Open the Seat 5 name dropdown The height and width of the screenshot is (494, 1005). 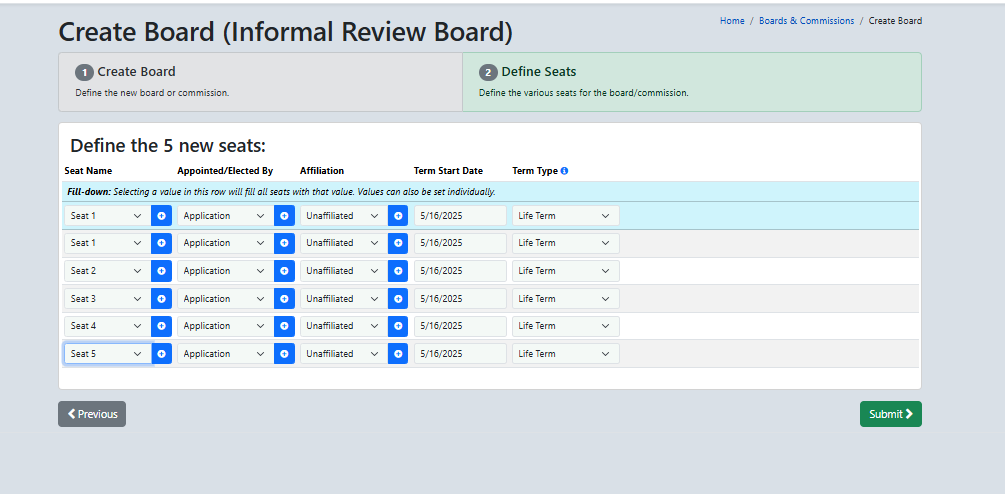pyautogui.click(x=108, y=354)
